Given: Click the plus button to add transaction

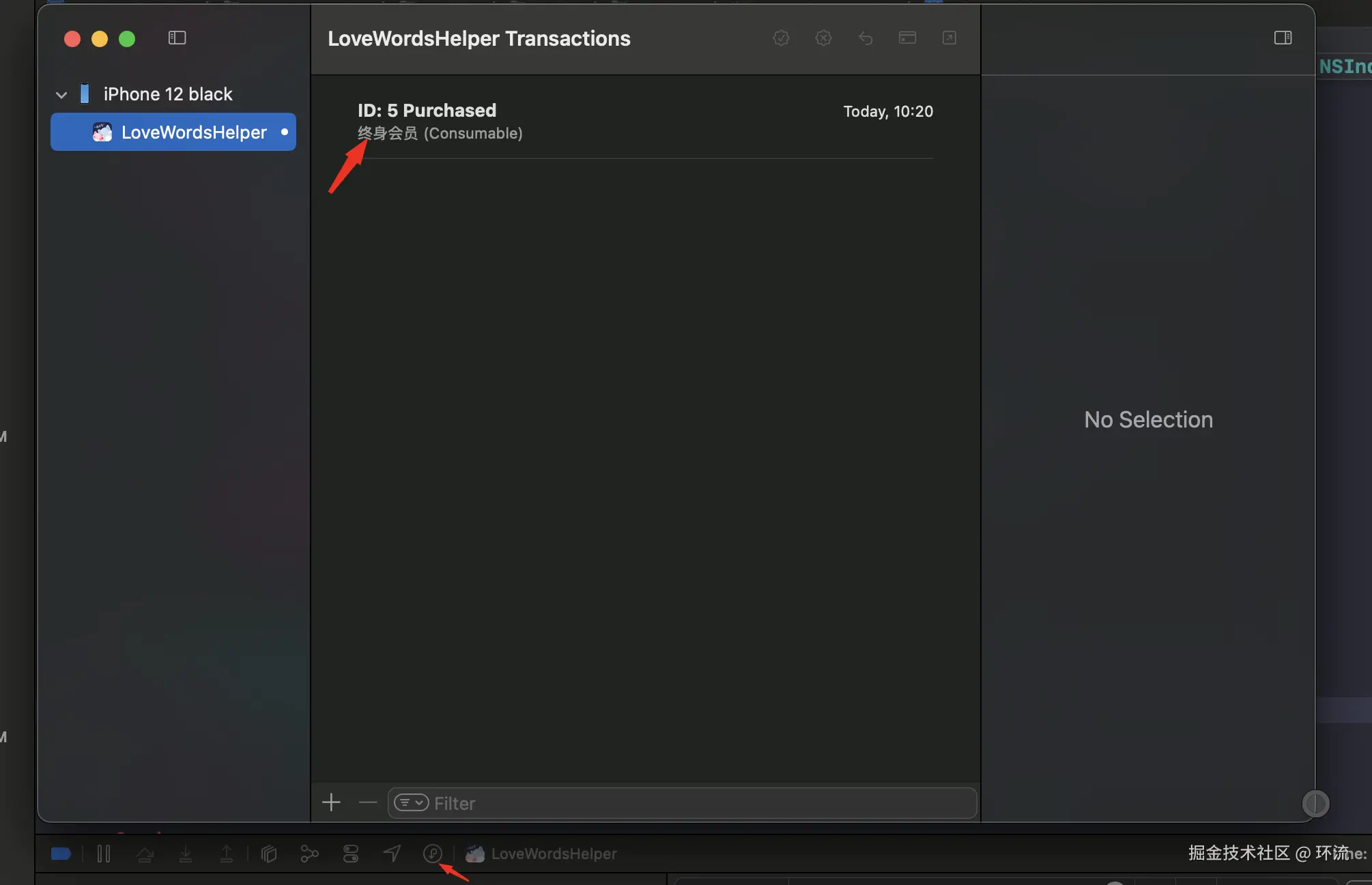Looking at the screenshot, I should coord(331,802).
